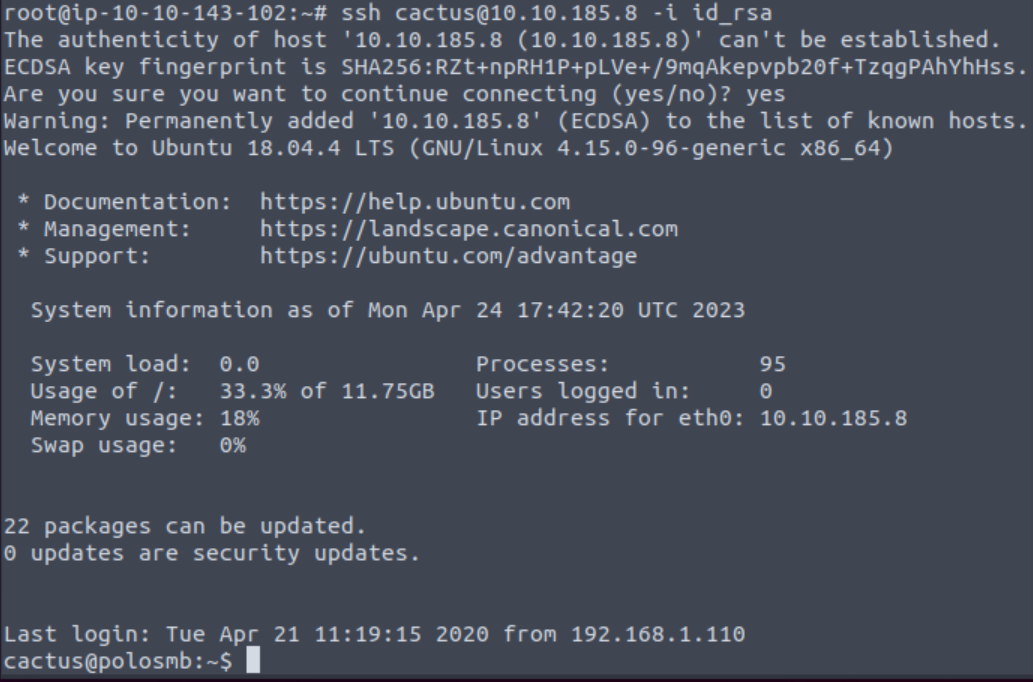Image resolution: width=1033 pixels, height=682 pixels.
Task: Click the Processes count 95
Action: click(x=772, y=364)
